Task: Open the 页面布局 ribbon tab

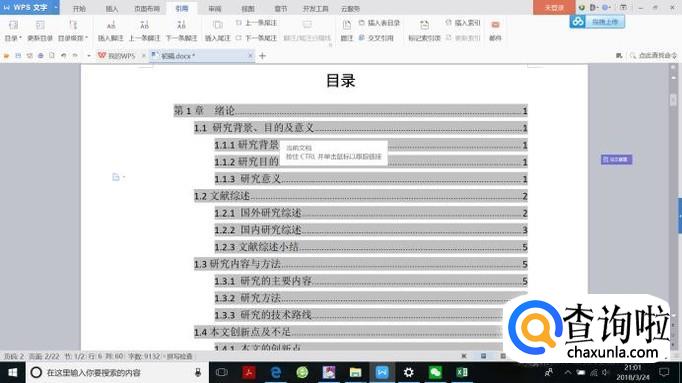Action: (x=147, y=9)
